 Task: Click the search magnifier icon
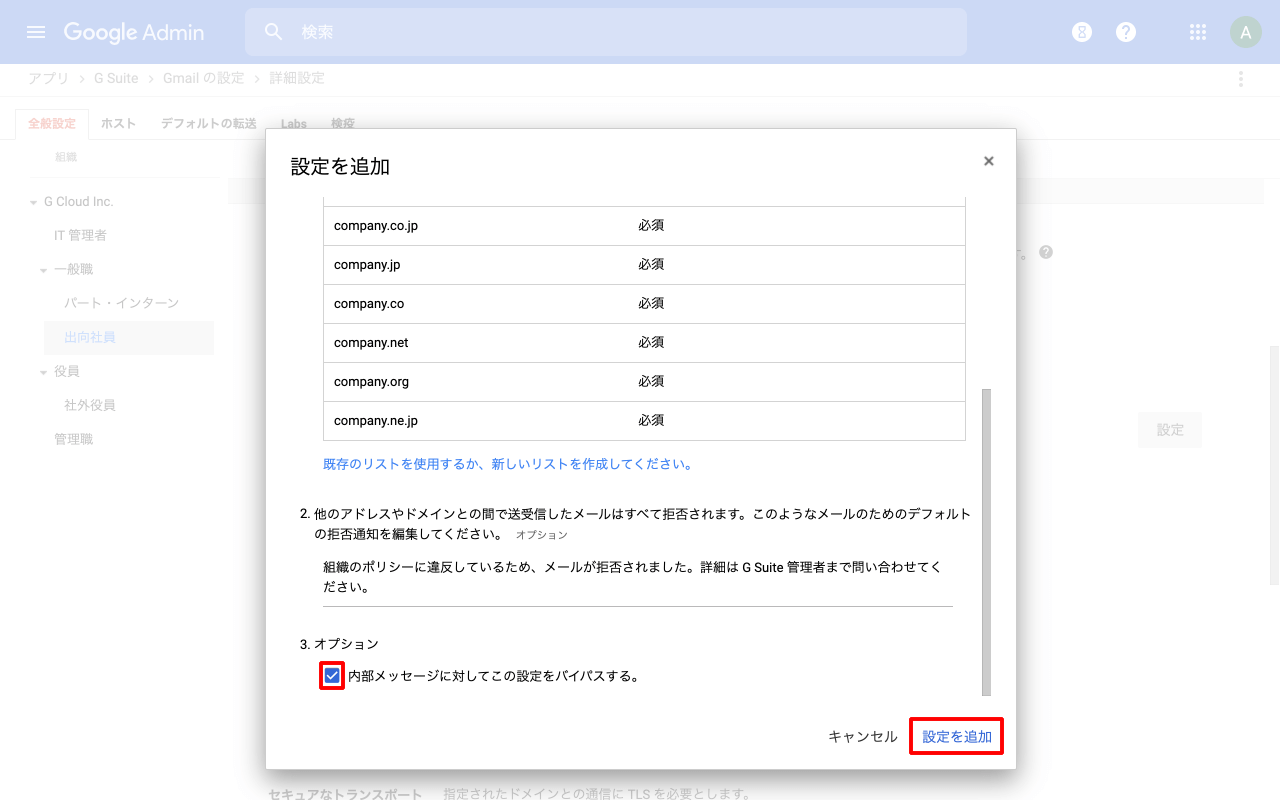274,32
